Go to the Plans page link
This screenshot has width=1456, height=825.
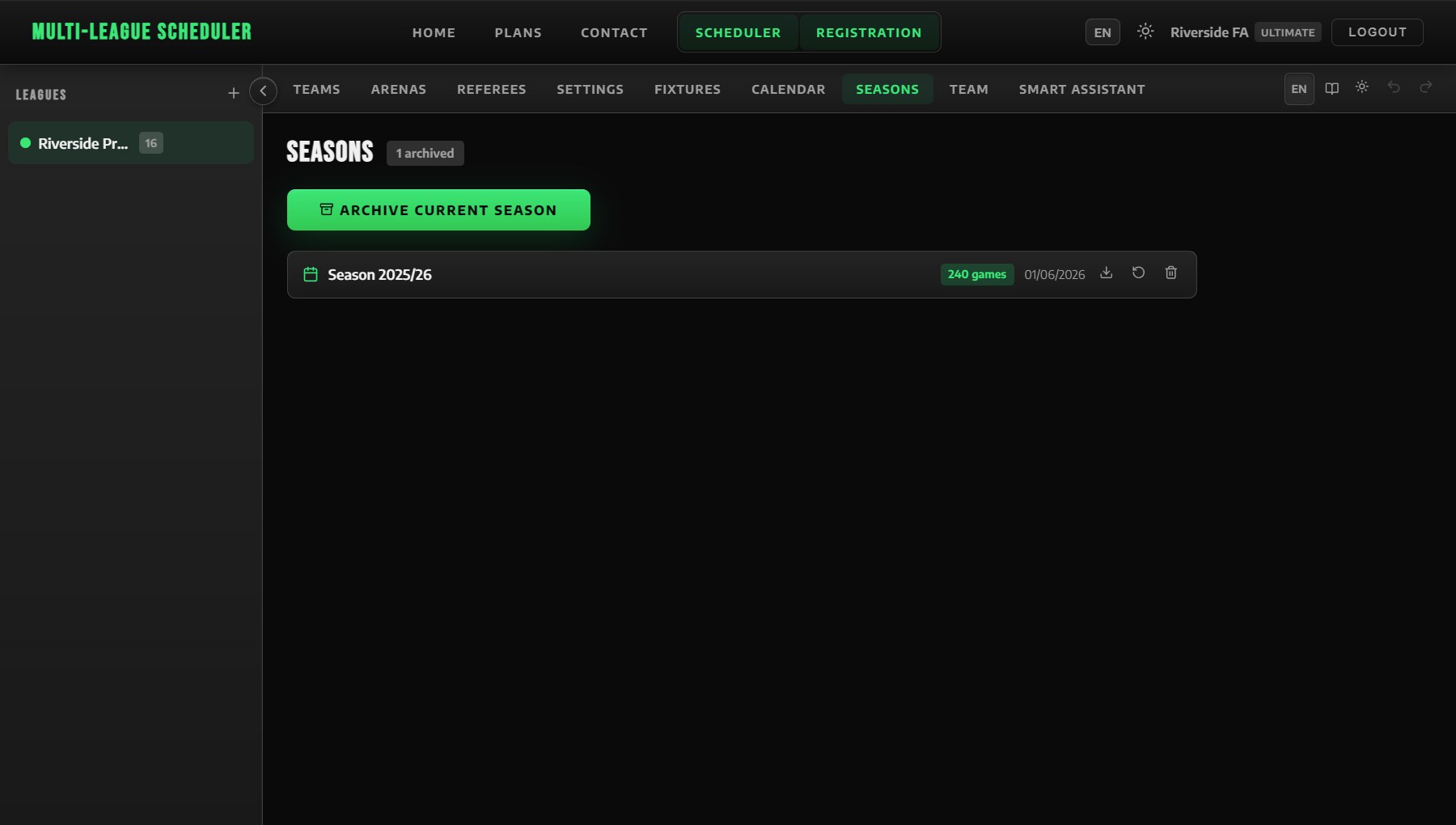pos(518,32)
